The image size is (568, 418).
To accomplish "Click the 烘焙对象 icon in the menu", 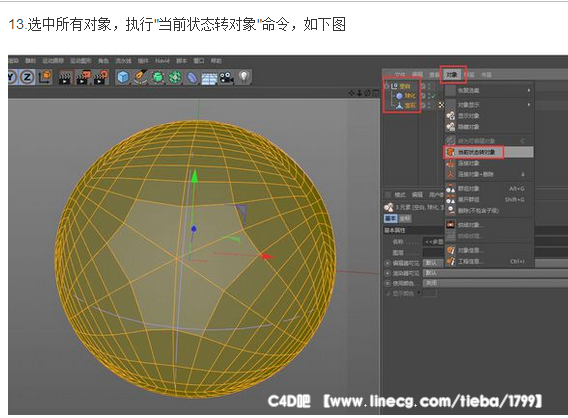I will pos(450,225).
